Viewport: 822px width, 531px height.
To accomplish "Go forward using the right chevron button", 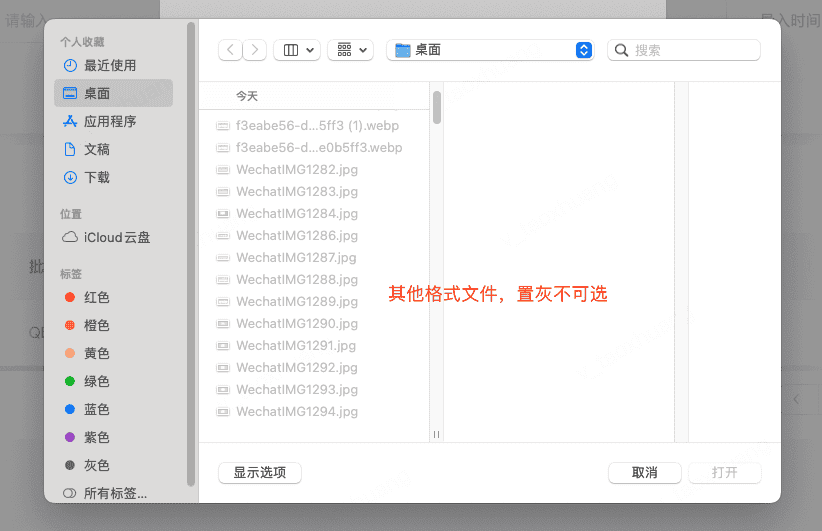I will (255, 50).
